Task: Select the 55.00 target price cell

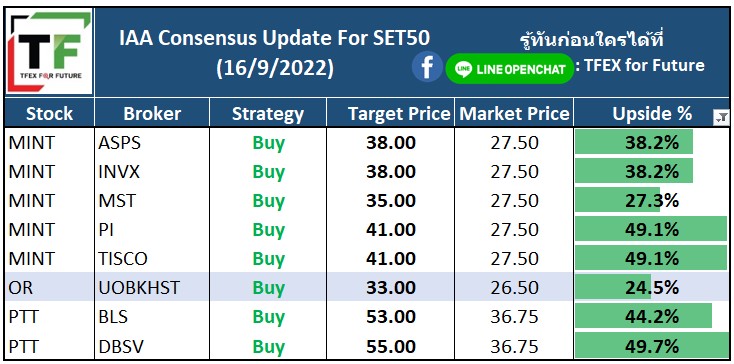Action: click(390, 347)
